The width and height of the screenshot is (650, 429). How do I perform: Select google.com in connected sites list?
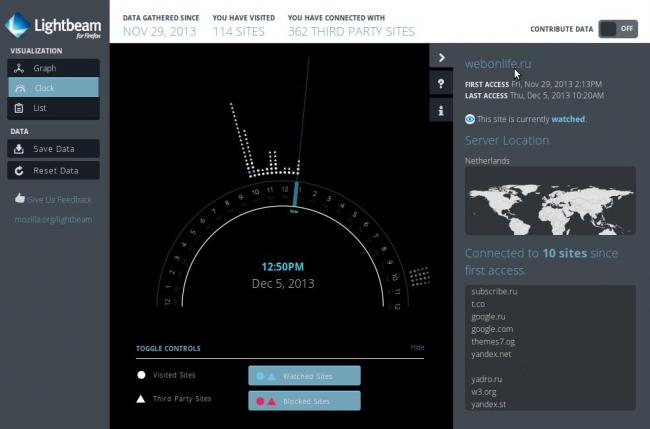[492, 329]
